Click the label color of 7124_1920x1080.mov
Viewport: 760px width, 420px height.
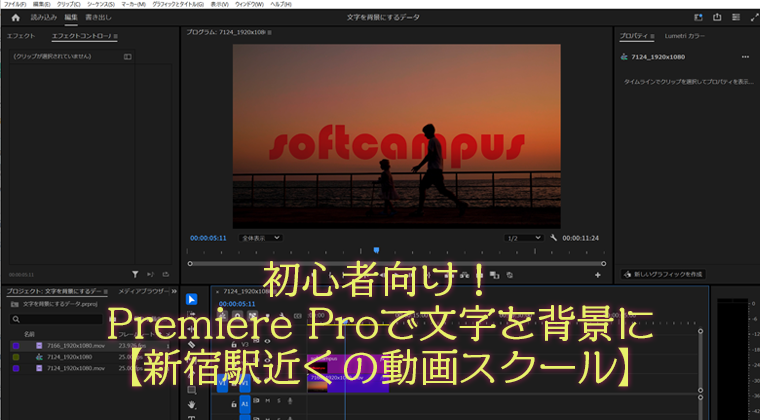pos(16,368)
